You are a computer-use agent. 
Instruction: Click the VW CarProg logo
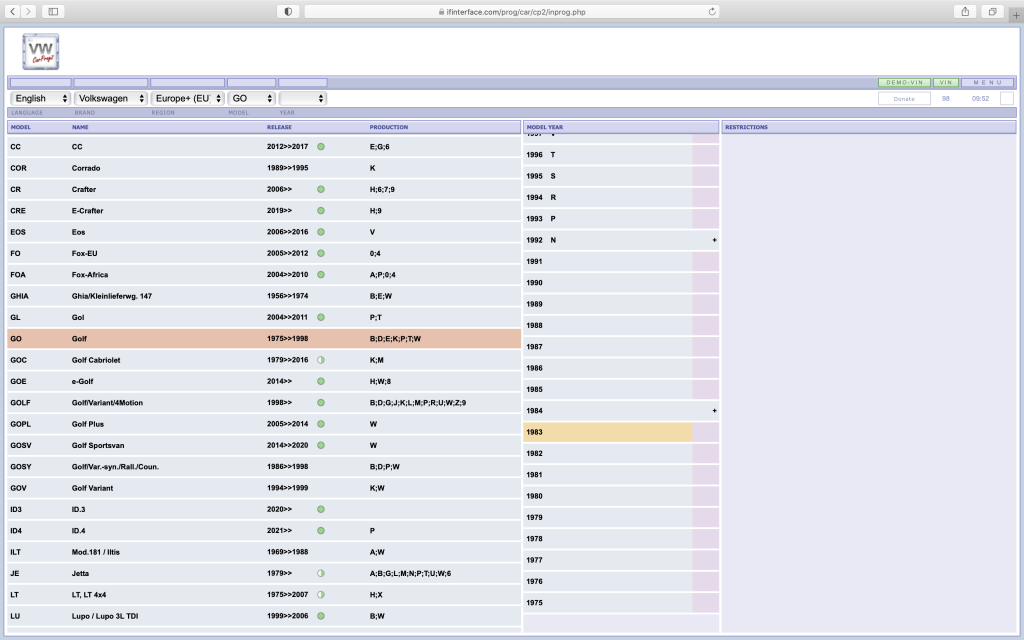pos(40,52)
